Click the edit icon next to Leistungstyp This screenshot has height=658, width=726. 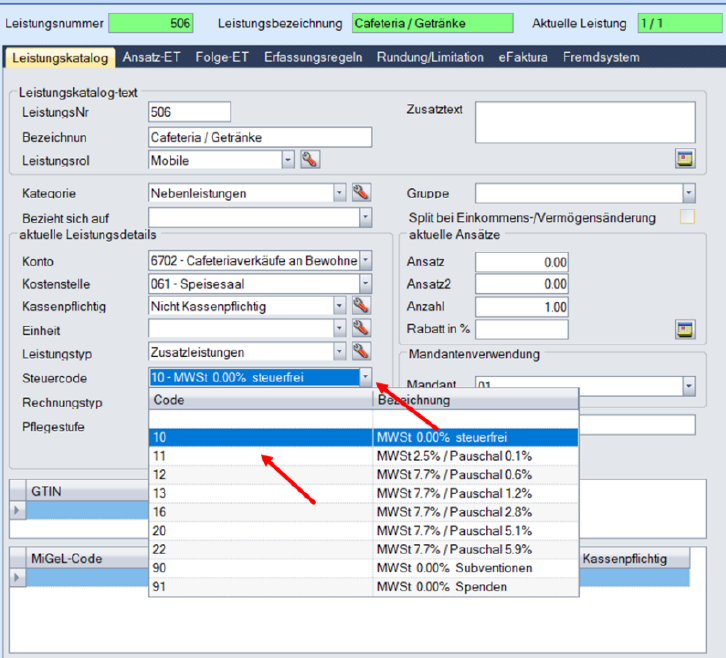(361, 352)
